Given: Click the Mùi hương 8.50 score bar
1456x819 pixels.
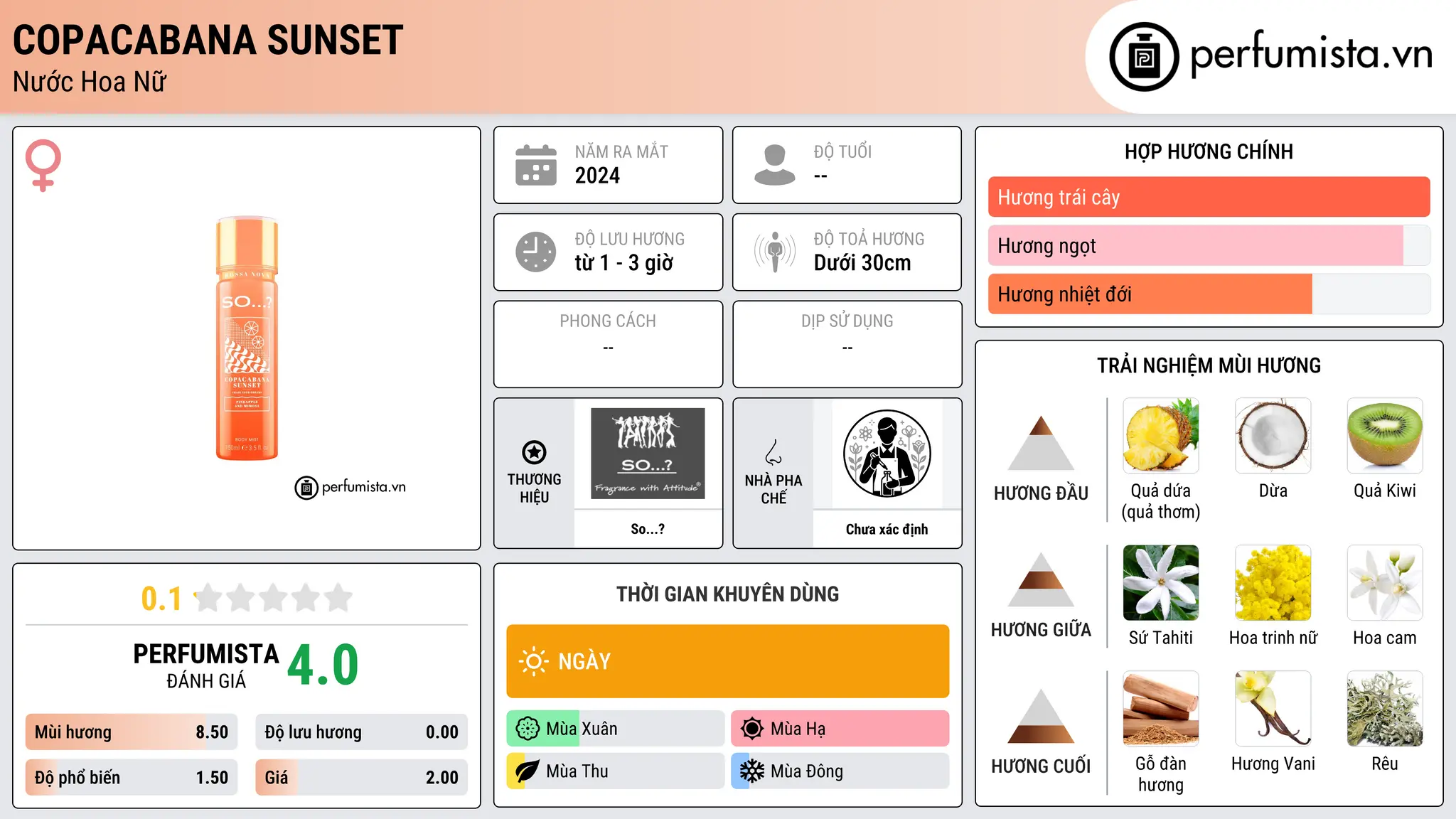Looking at the screenshot, I should click(x=132, y=732).
